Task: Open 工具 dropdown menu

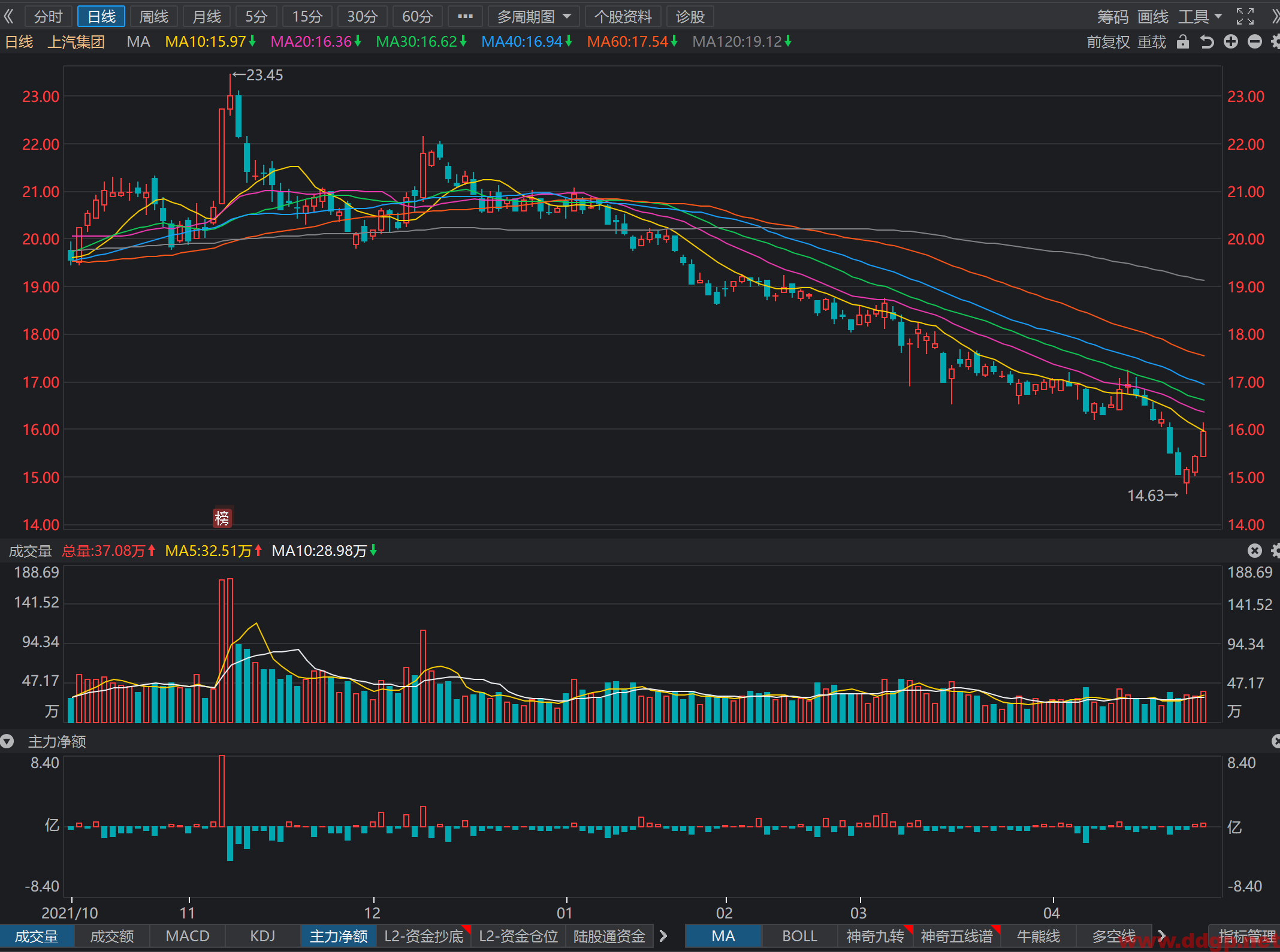Action: coord(1200,17)
